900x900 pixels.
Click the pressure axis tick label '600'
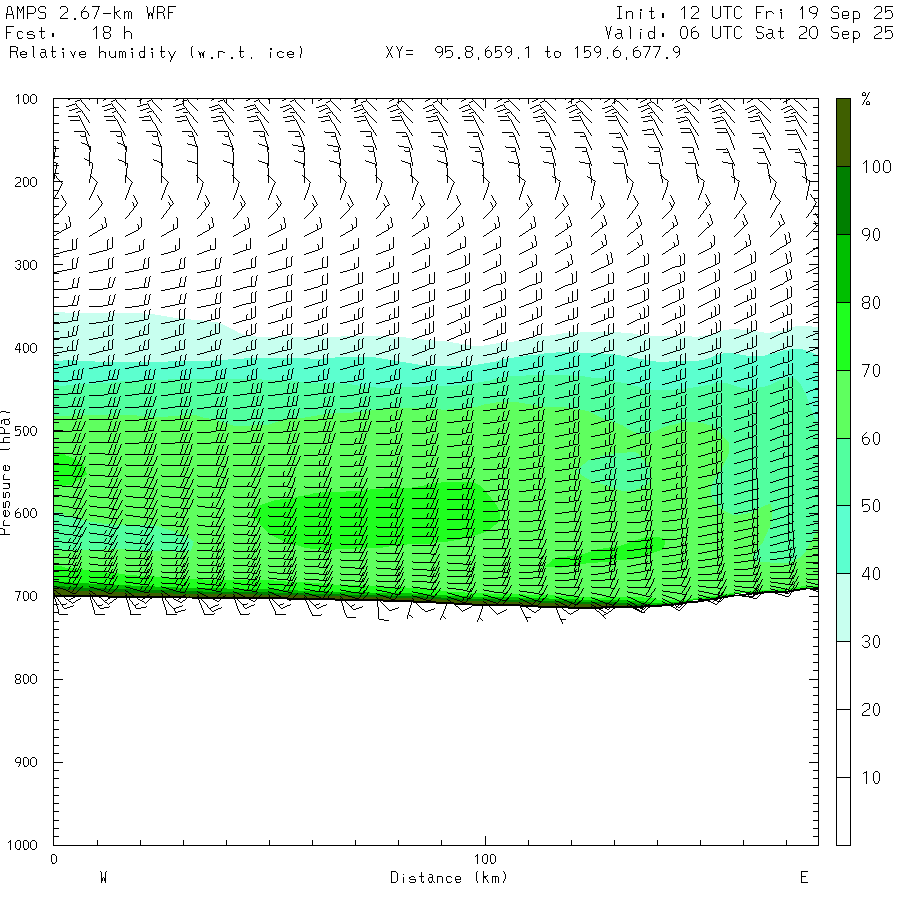[26, 514]
